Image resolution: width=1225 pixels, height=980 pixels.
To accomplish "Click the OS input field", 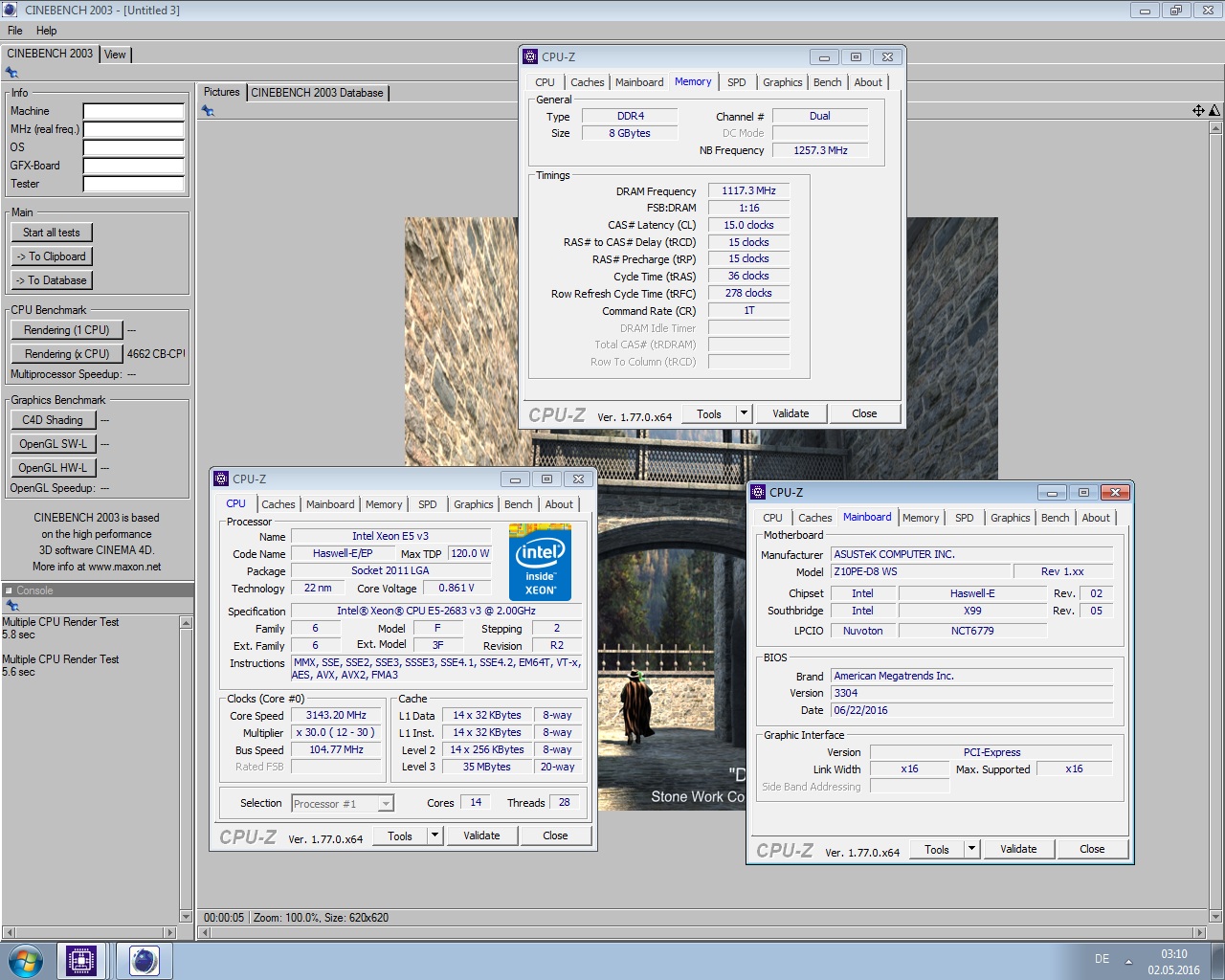I will (134, 147).
